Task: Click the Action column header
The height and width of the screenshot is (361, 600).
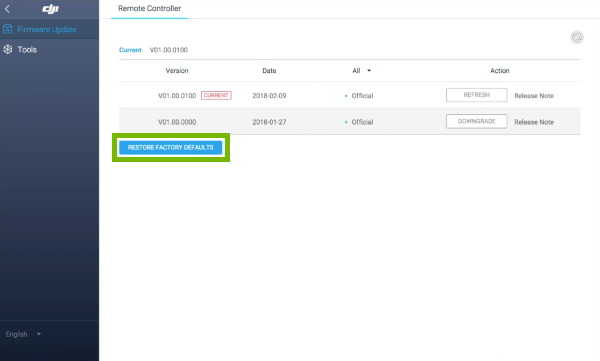Action: (x=500, y=70)
